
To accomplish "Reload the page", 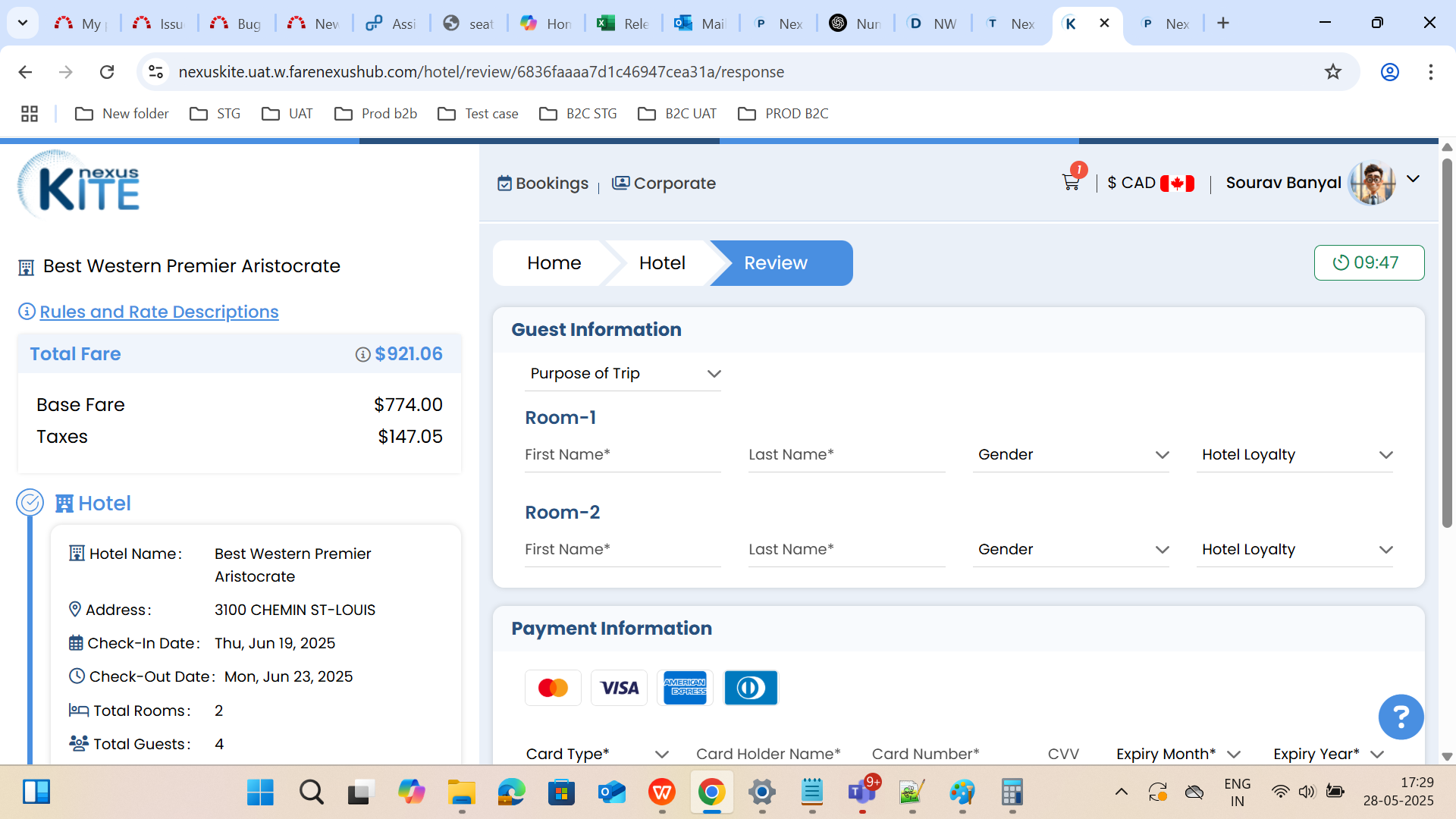I will click(x=107, y=72).
